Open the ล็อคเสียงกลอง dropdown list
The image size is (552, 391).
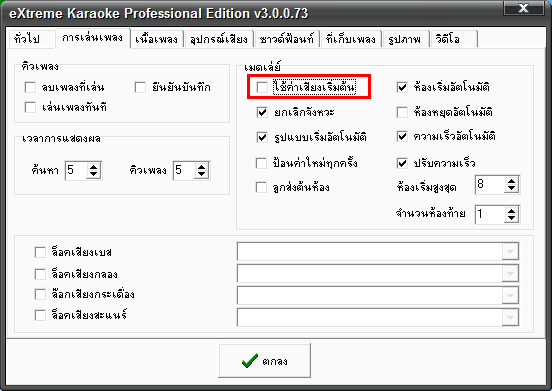(x=510, y=274)
